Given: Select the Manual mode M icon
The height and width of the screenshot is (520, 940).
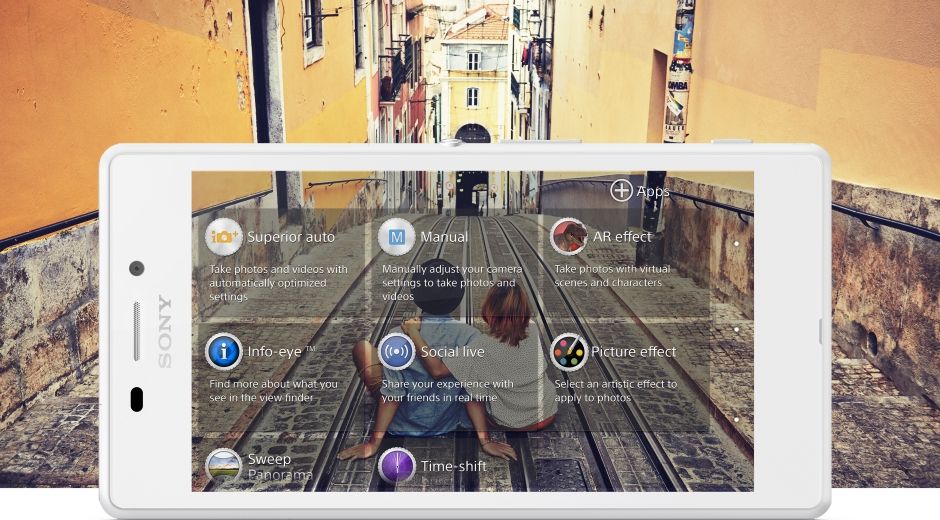Looking at the screenshot, I should pos(397,237).
